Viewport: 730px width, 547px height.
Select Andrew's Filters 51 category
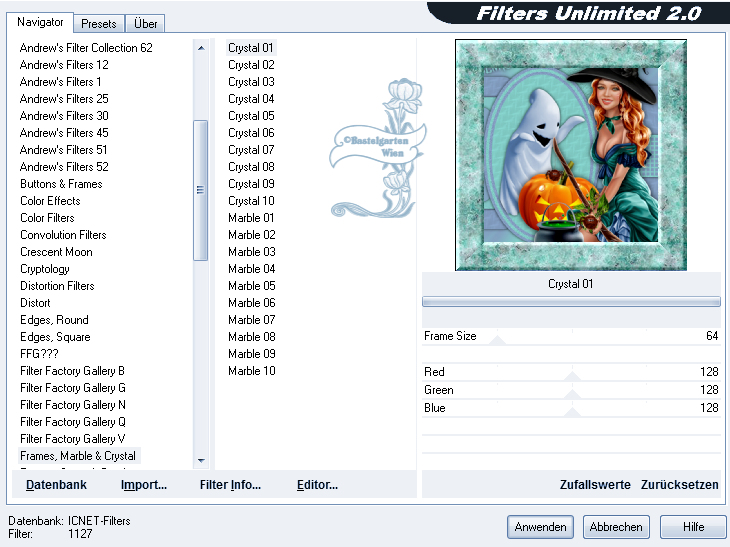point(63,150)
